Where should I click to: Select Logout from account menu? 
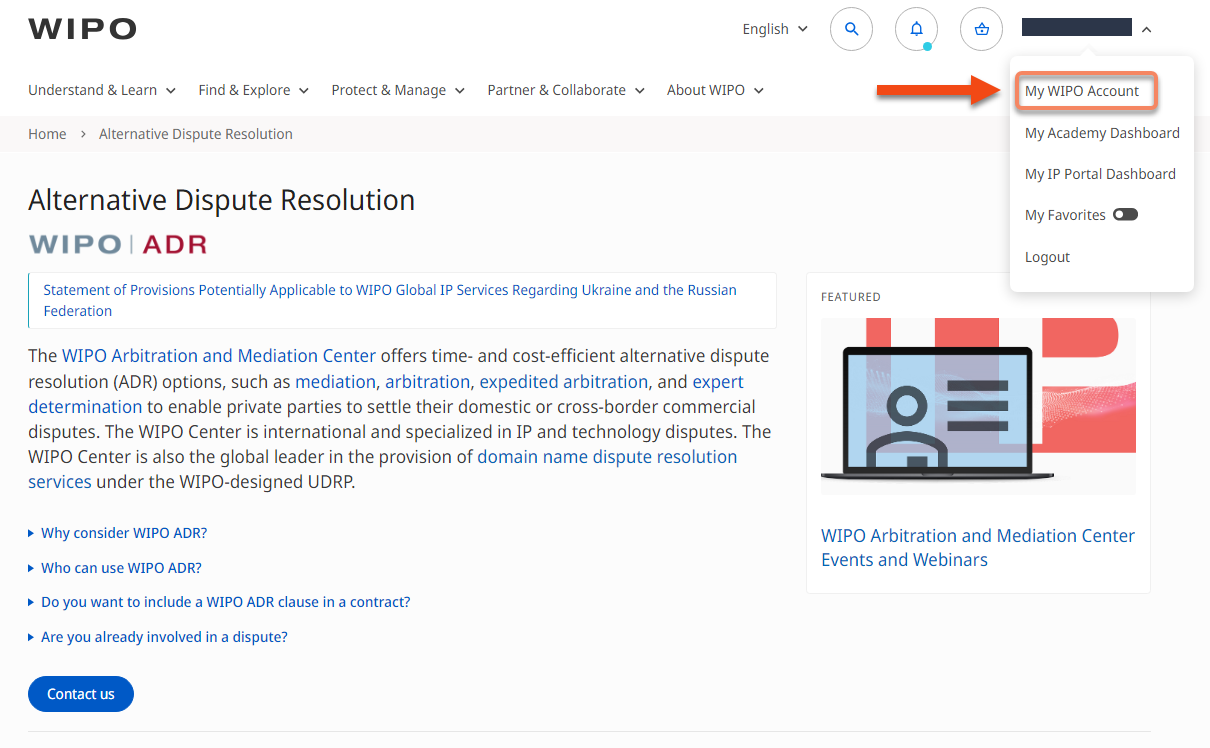[1047, 257]
